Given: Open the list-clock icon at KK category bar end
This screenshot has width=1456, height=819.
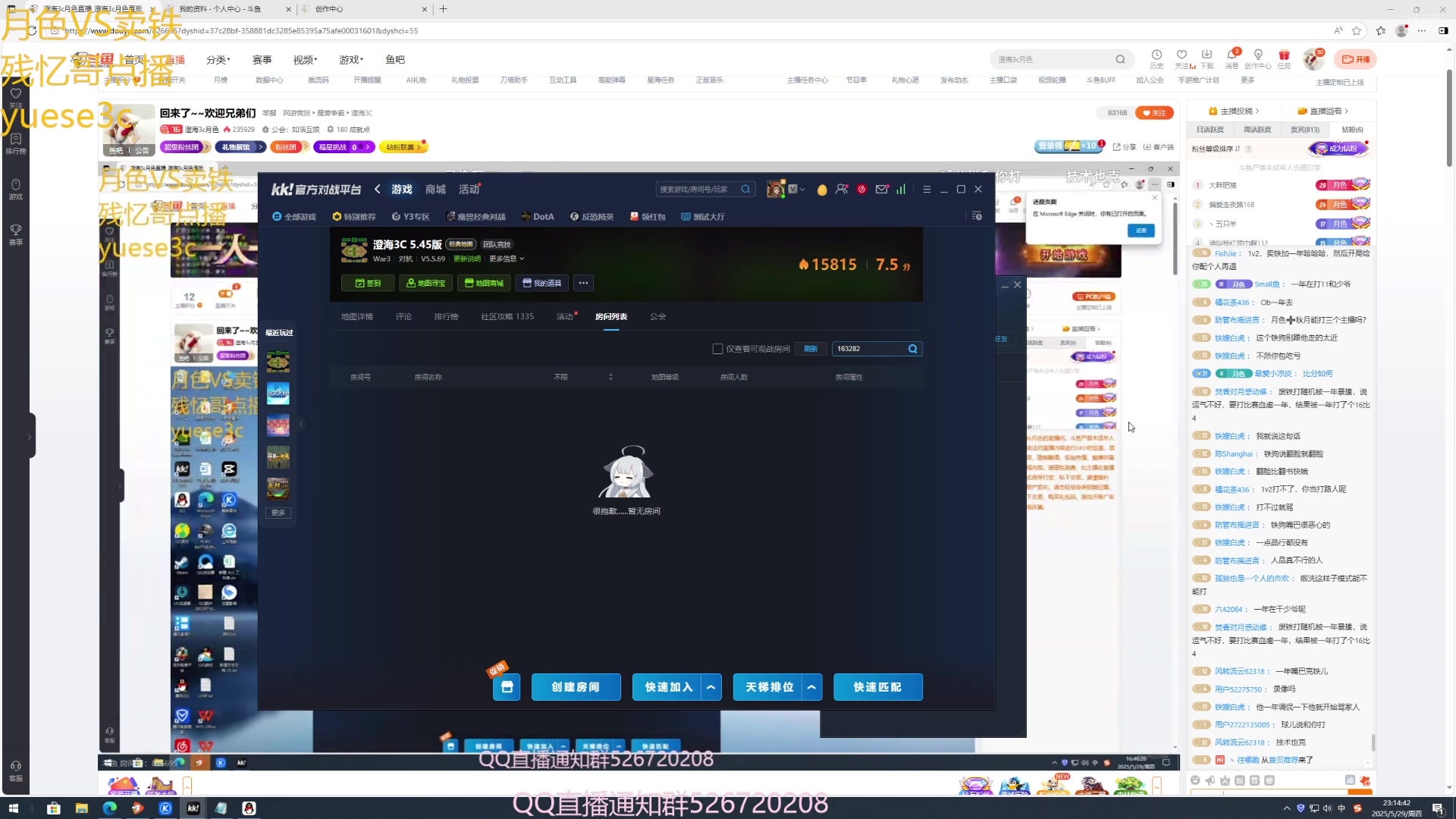Looking at the screenshot, I should [x=977, y=217].
